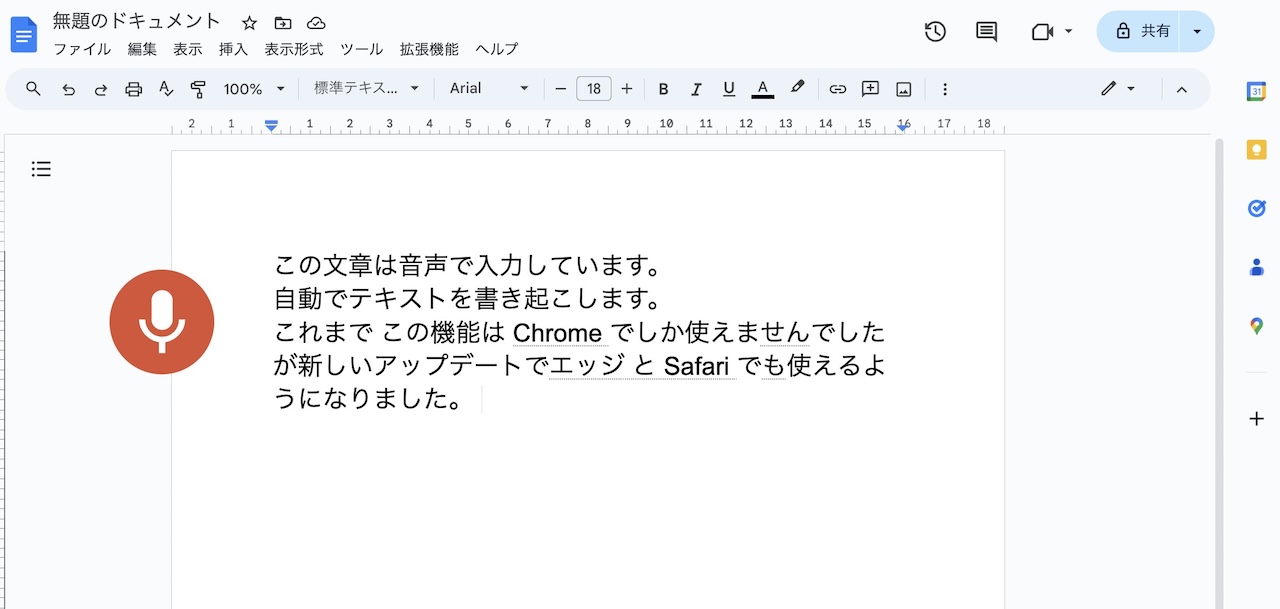Screen dimensions: 1280x609
Task: Open the comments panel icon
Action: tap(987, 31)
